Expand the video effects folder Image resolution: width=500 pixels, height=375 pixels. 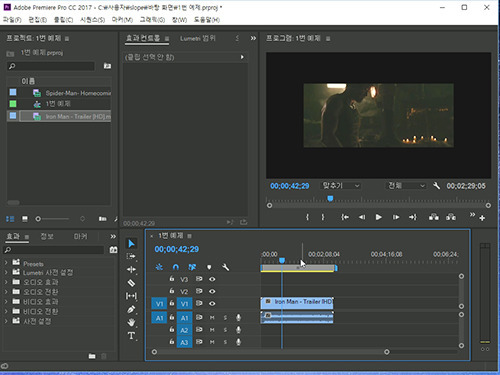(6, 302)
